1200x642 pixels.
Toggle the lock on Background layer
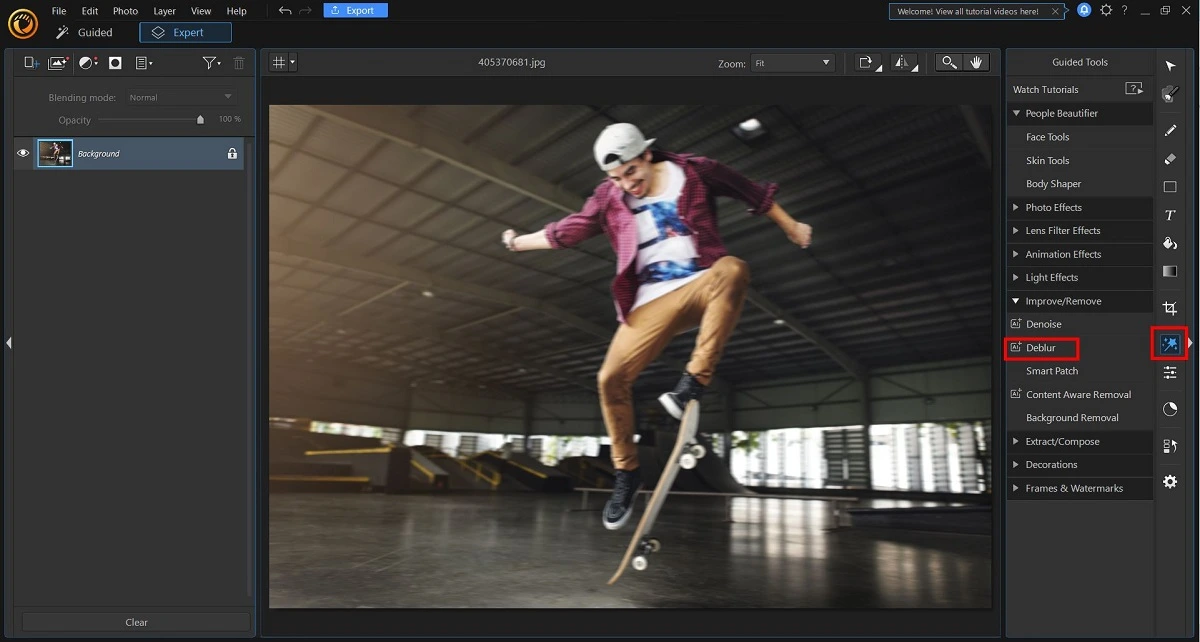[x=232, y=154]
